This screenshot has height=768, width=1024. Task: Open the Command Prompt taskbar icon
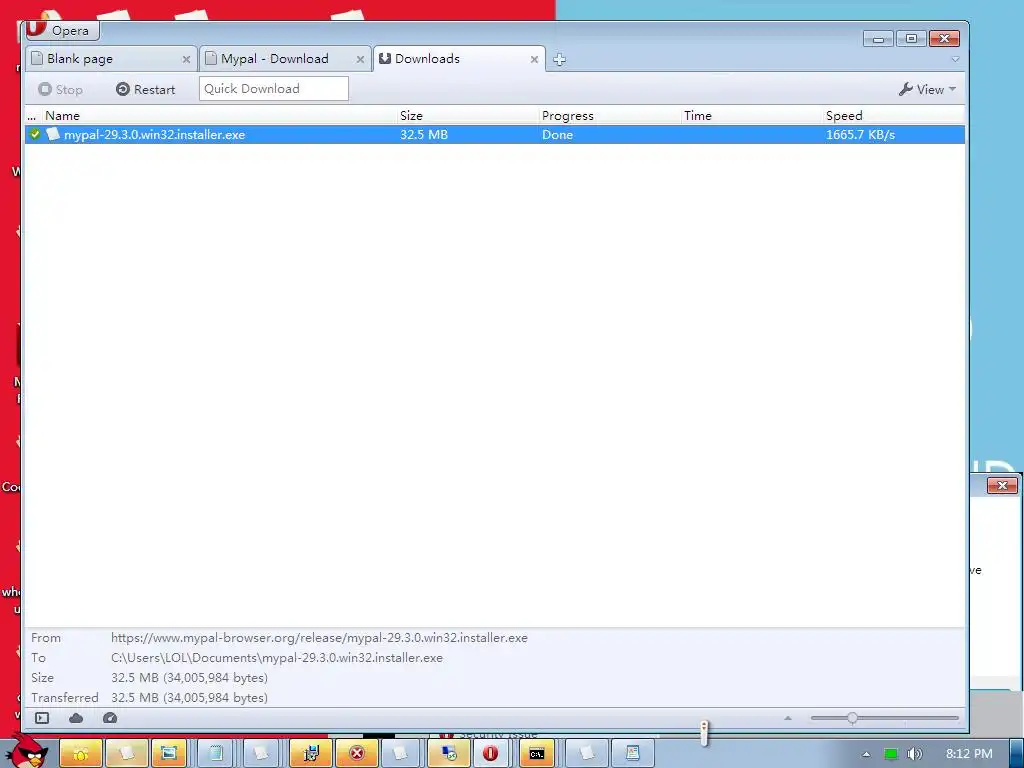[537, 754]
